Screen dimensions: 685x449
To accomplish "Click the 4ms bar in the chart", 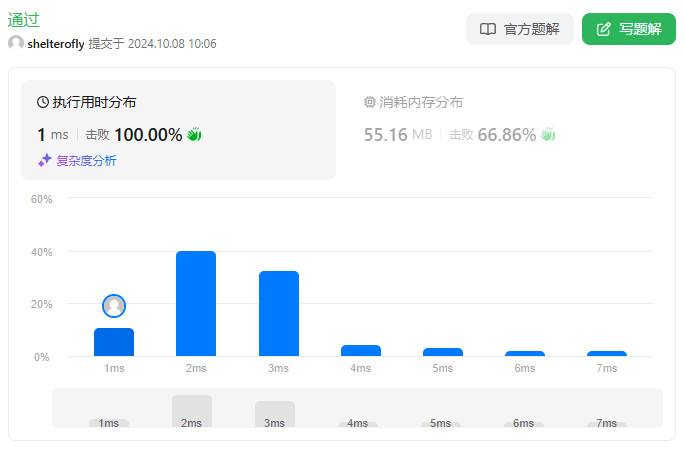I will point(361,350).
